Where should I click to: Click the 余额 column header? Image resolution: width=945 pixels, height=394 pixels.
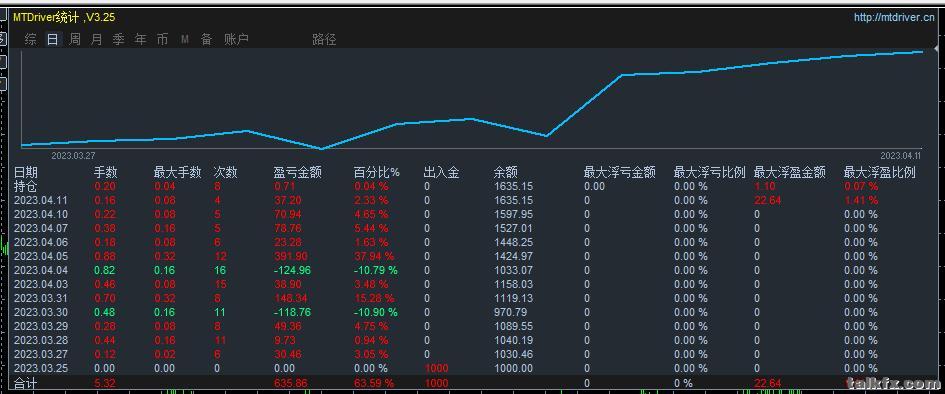click(x=505, y=173)
